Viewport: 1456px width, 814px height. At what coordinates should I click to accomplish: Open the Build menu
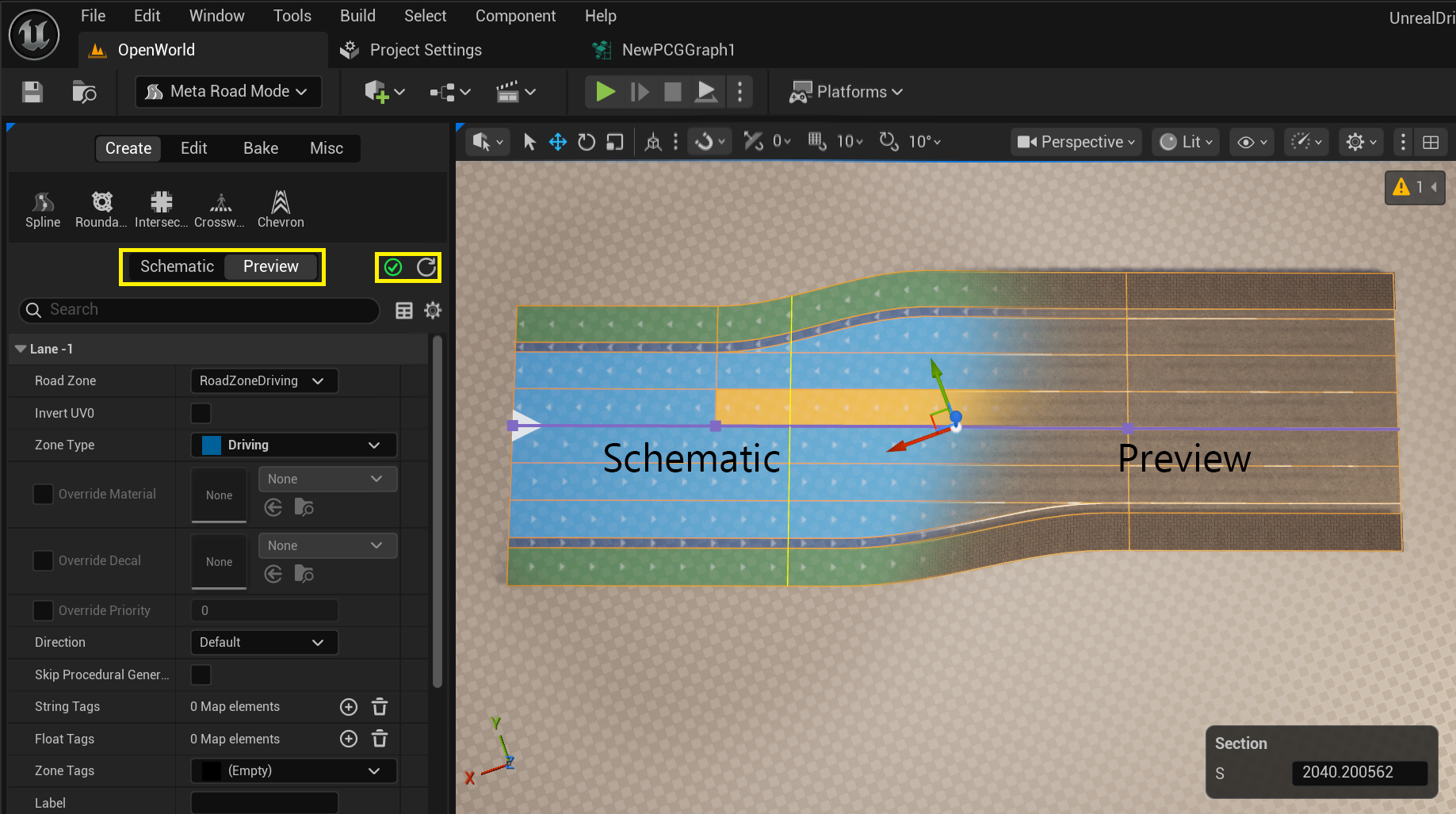[357, 16]
